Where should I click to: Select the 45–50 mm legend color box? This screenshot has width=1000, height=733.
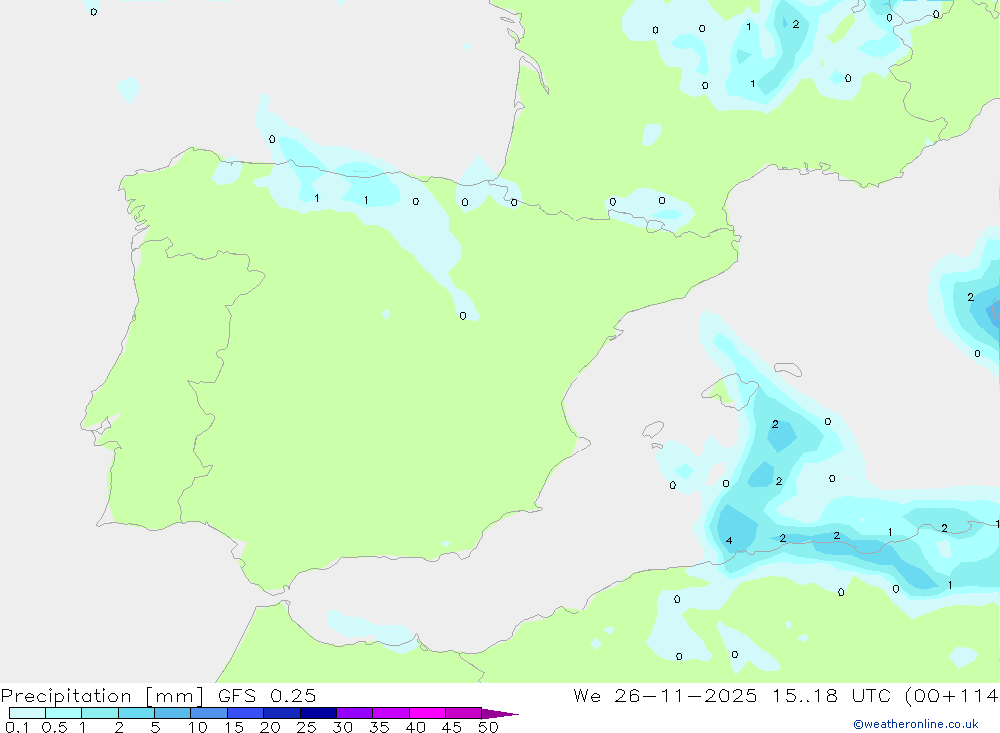(x=463, y=713)
